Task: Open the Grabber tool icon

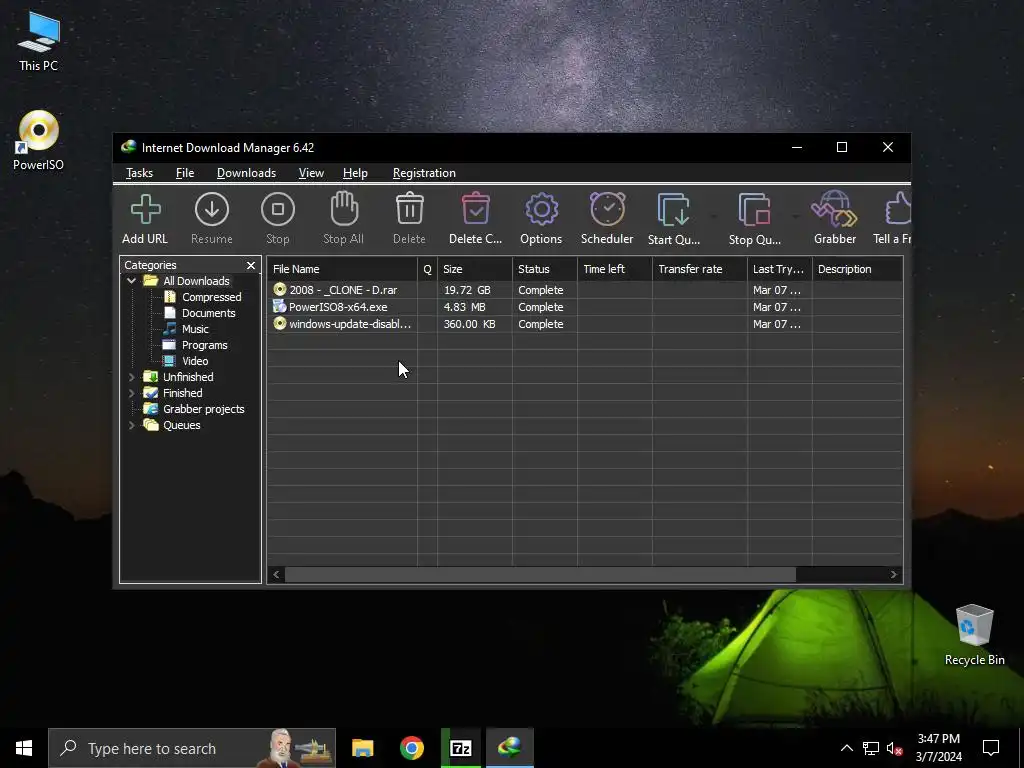Action: [x=835, y=218]
